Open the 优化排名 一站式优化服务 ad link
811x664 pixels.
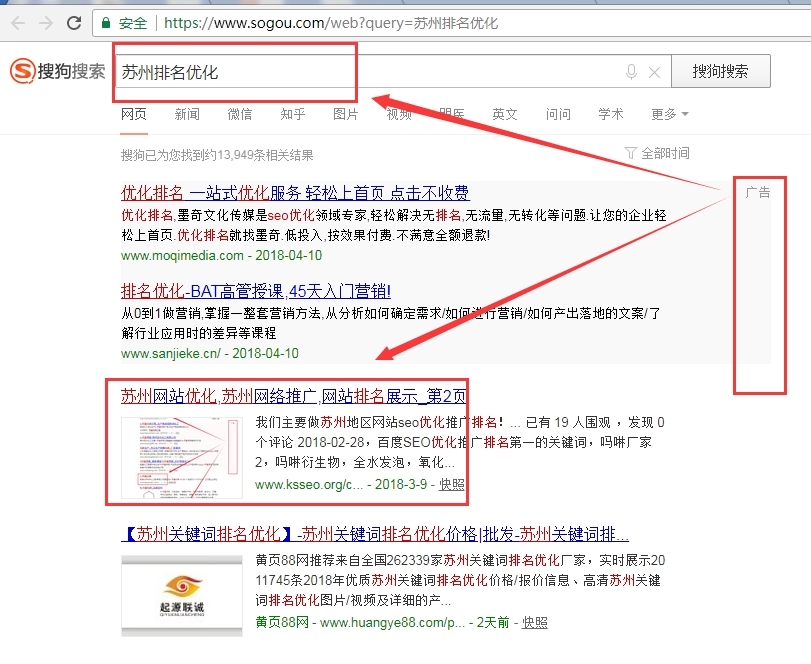295,193
